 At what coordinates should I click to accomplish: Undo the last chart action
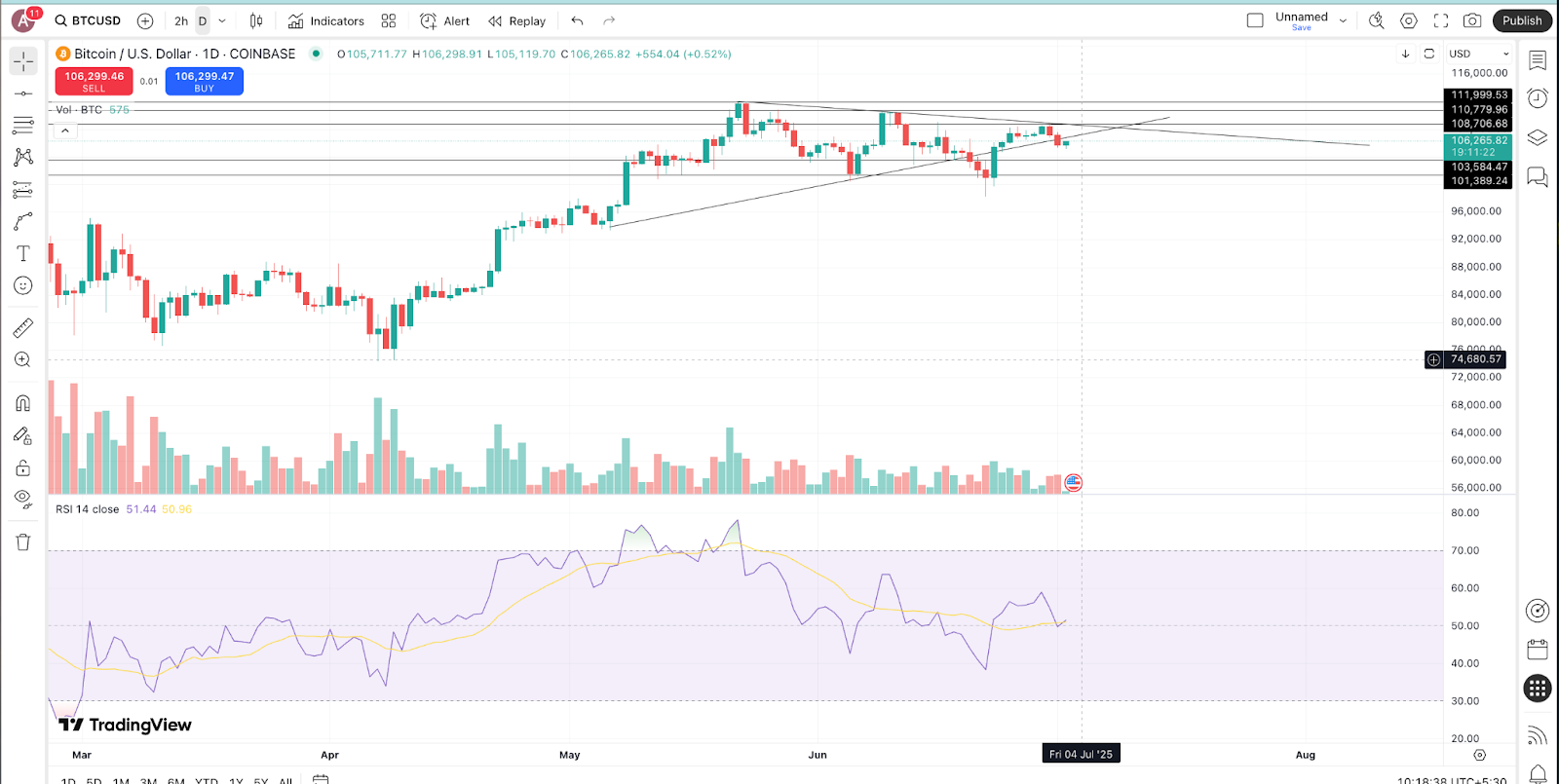pyautogui.click(x=578, y=20)
